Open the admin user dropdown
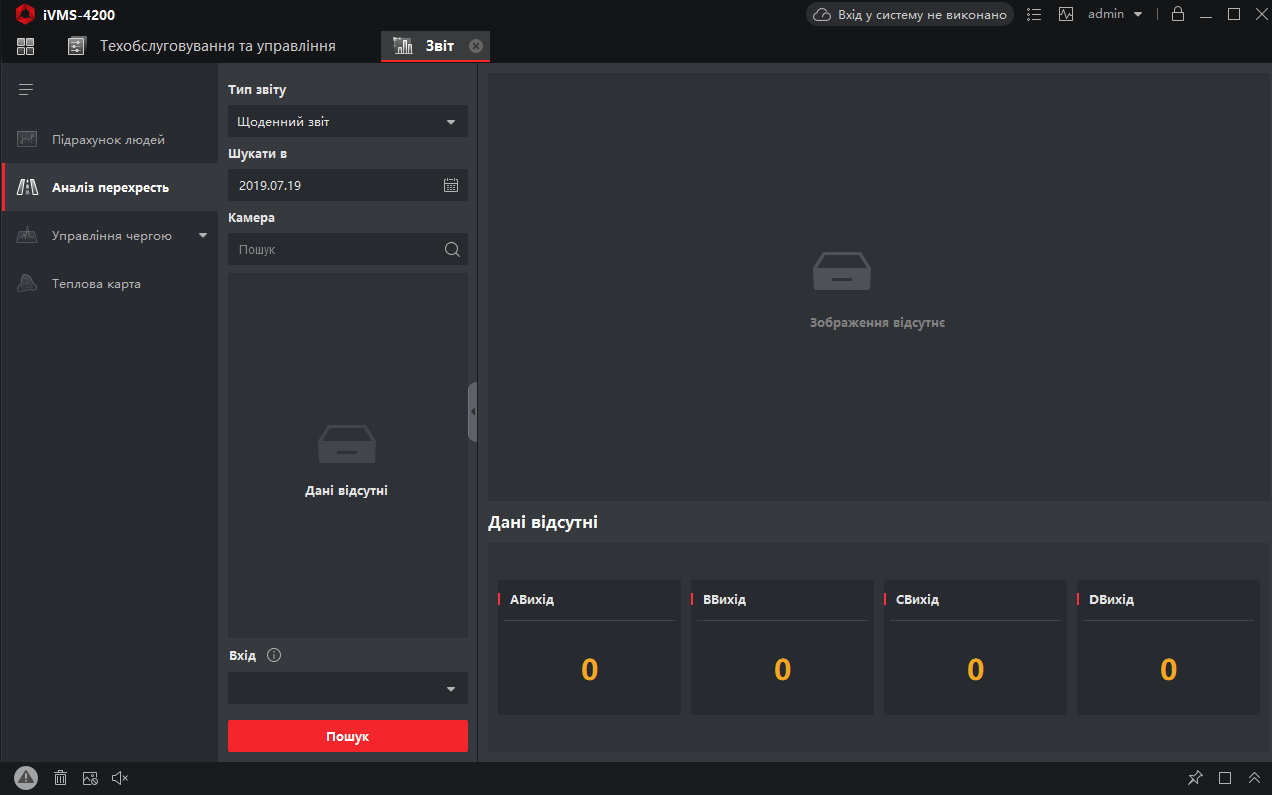The height and width of the screenshot is (795, 1272). [x=1115, y=14]
